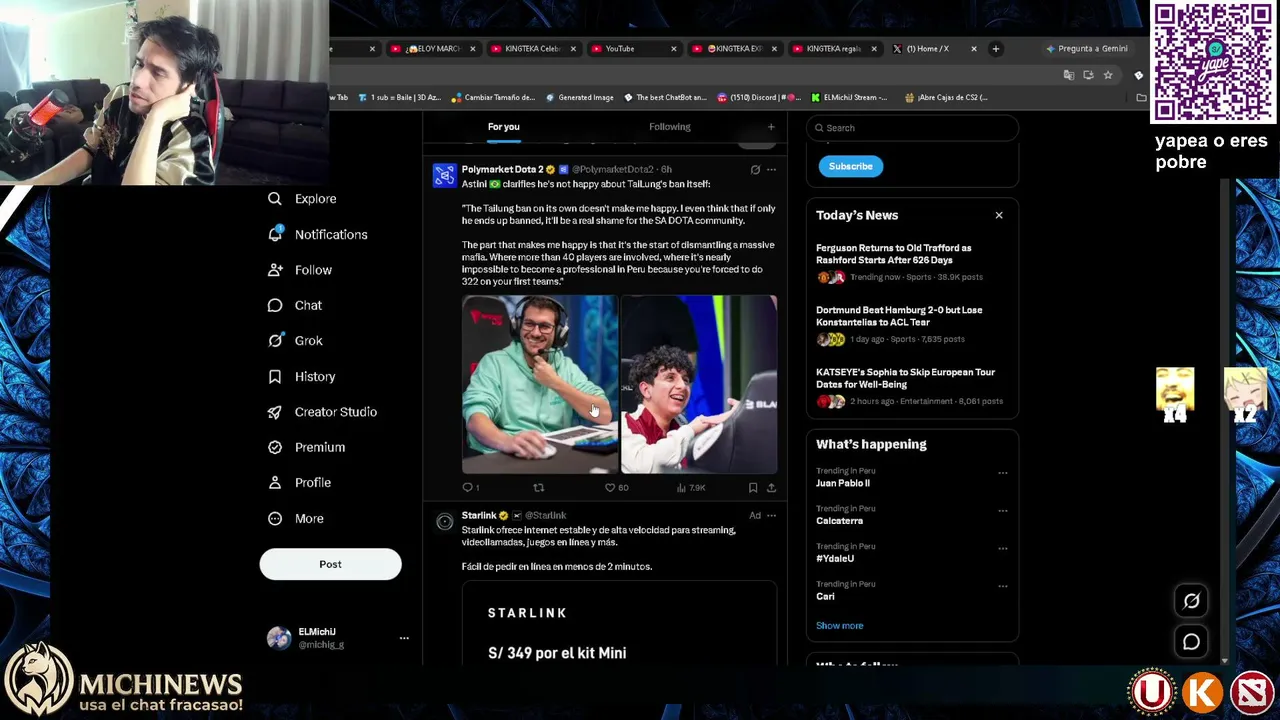Image resolution: width=1280 pixels, height=720 pixels.
Task: Click the Post button
Action: (x=330, y=565)
